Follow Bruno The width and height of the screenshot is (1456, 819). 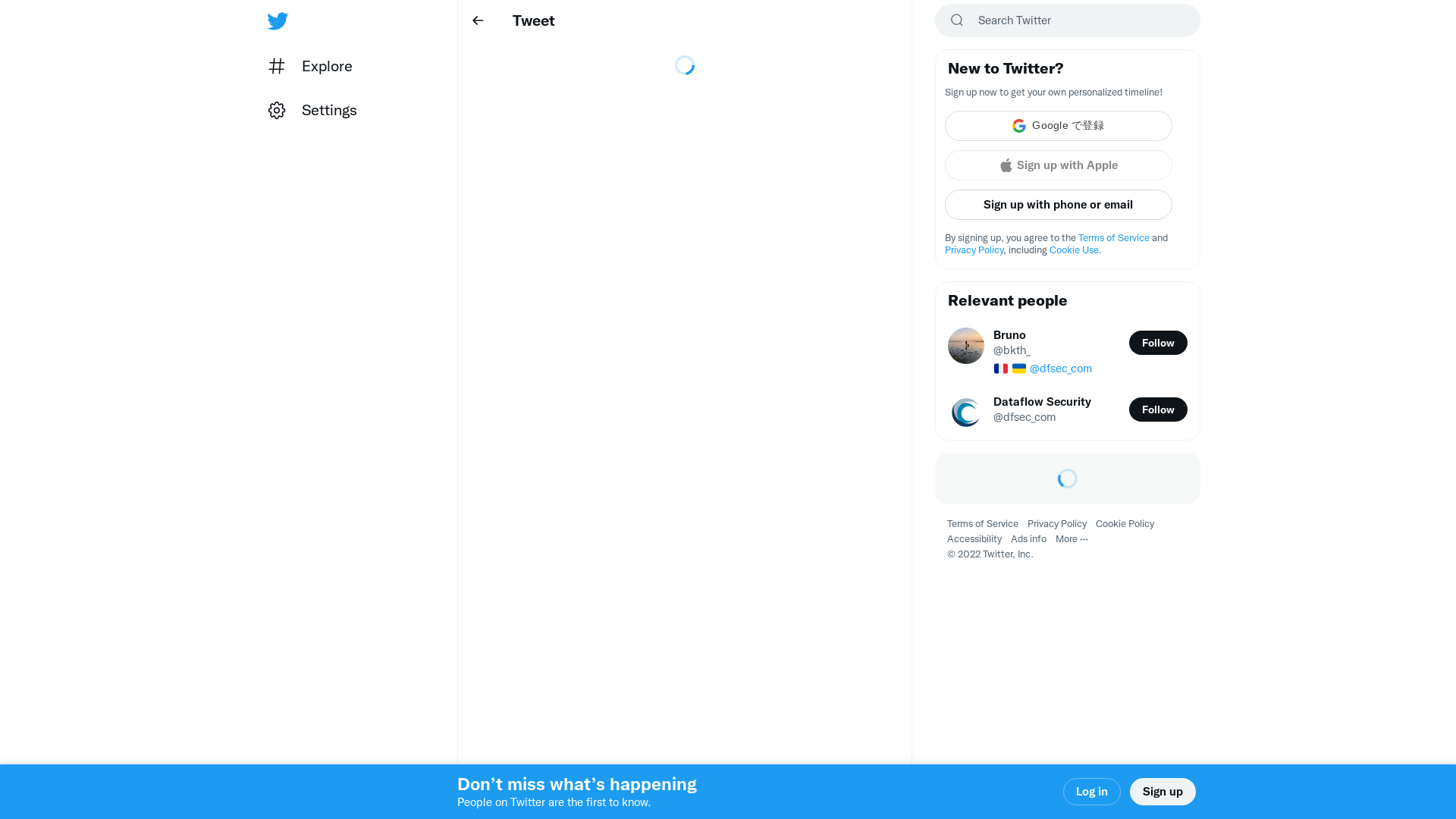(1158, 343)
